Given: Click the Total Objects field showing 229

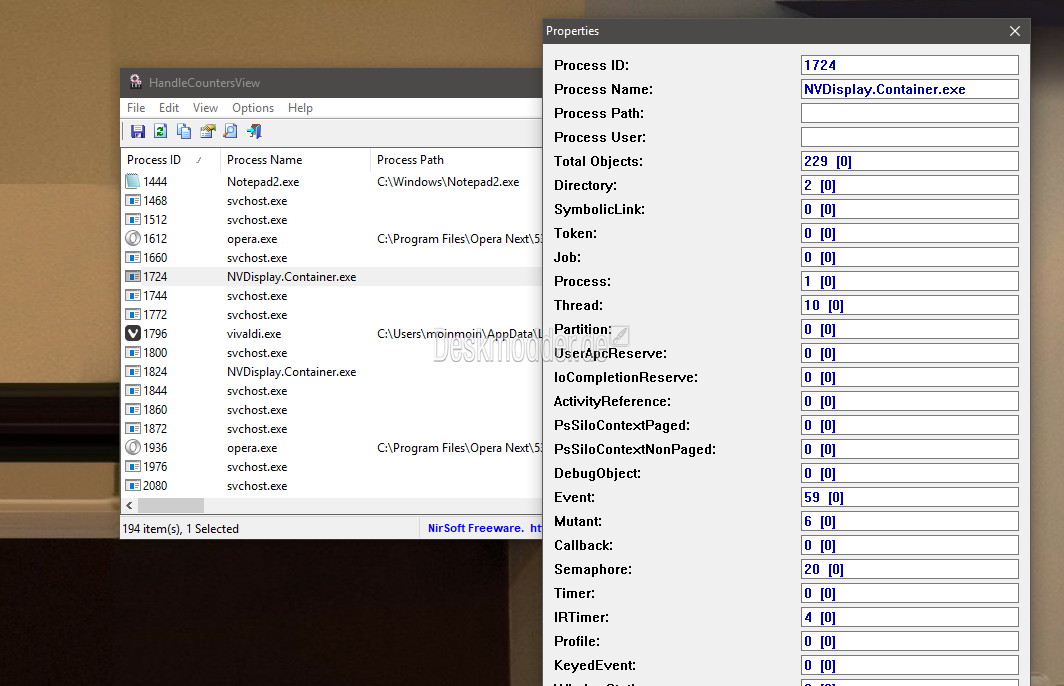Looking at the screenshot, I should click(909, 161).
